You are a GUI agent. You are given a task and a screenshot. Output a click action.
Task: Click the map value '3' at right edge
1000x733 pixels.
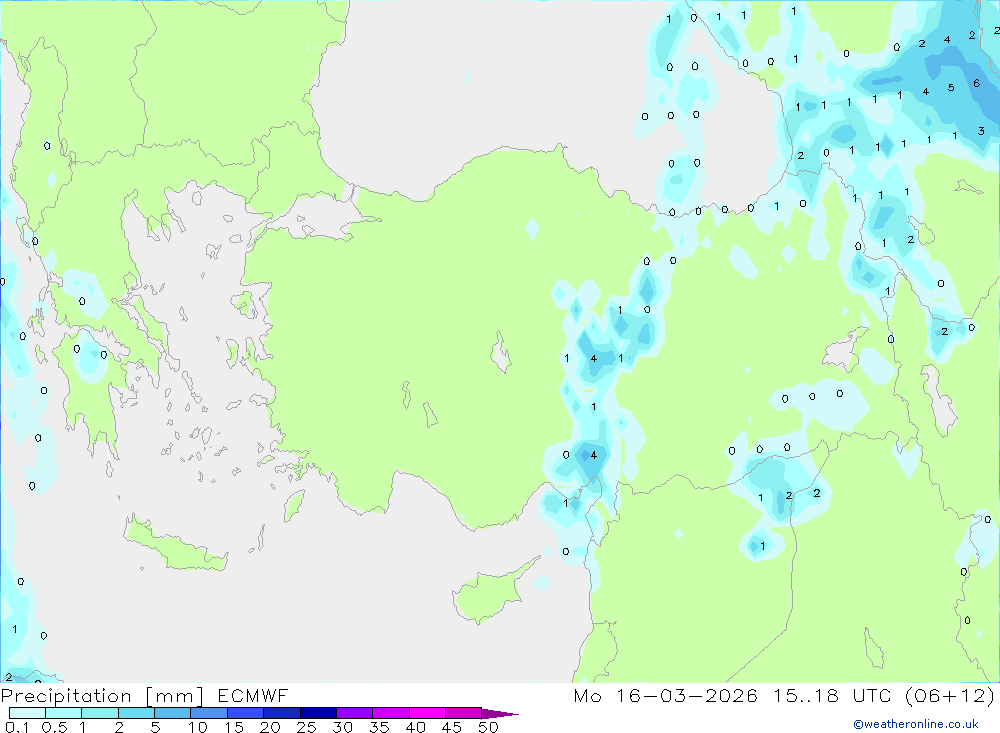click(981, 131)
